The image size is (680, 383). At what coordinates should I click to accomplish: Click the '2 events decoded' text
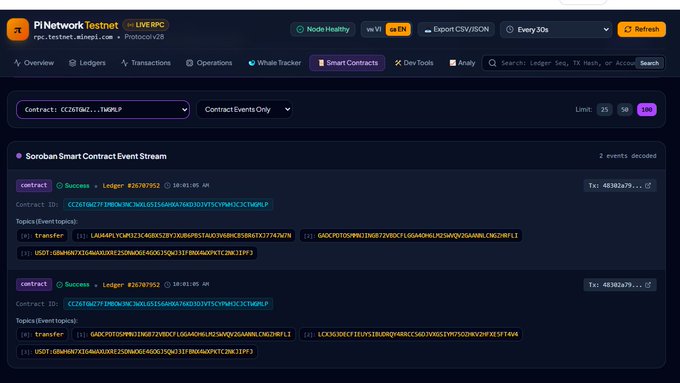pos(628,156)
